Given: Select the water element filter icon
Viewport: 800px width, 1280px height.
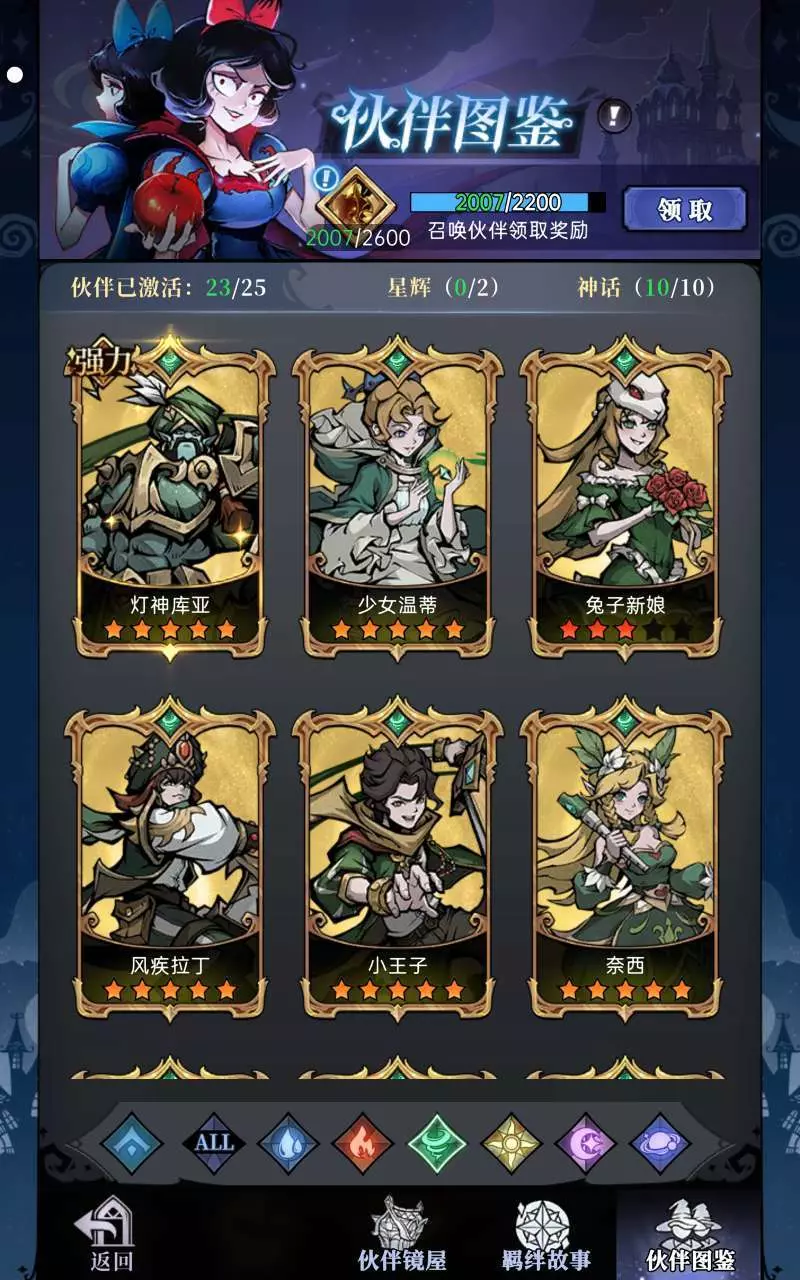Looking at the screenshot, I should [288, 1142].
